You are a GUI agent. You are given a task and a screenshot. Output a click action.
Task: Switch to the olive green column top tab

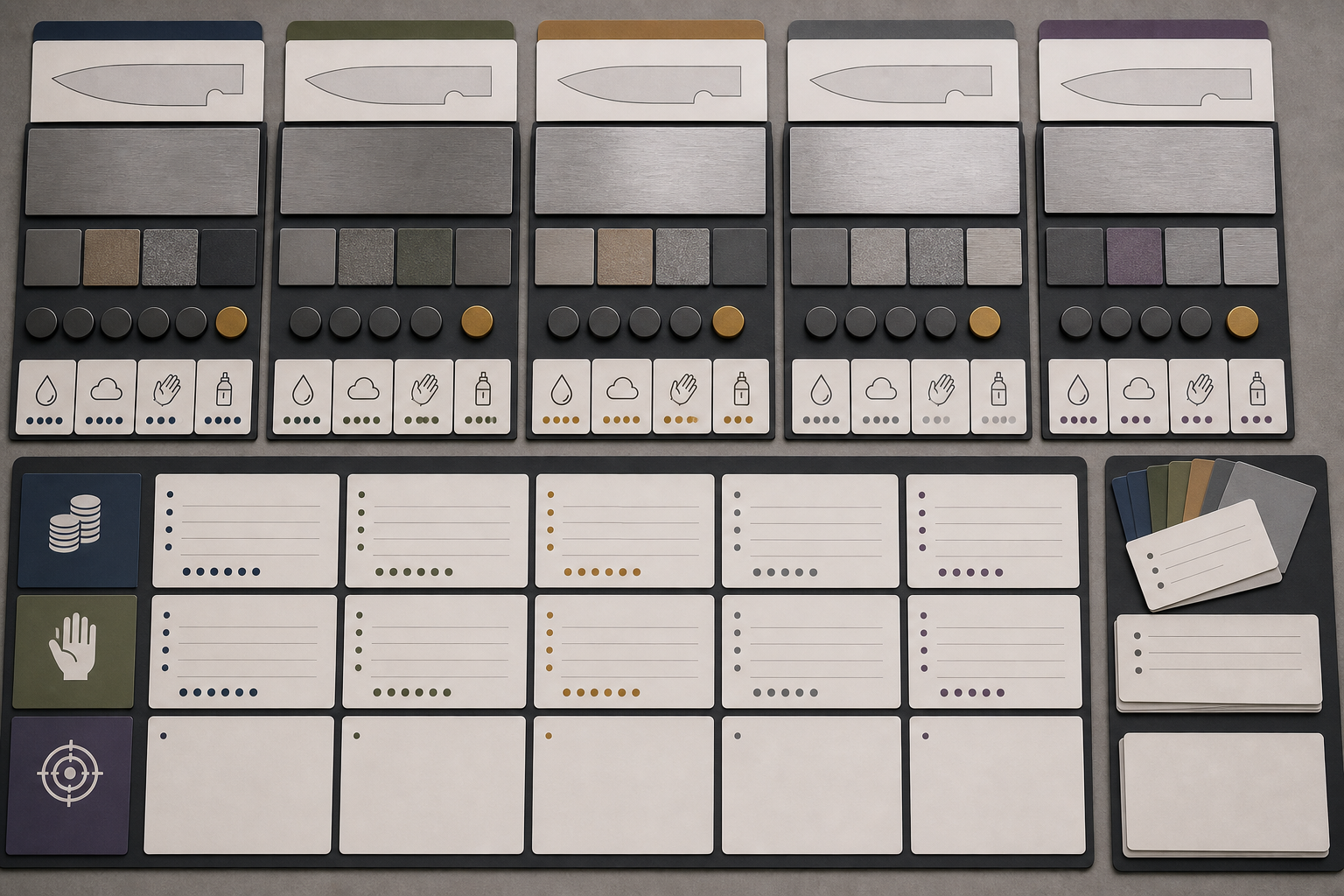click(400, 30)
